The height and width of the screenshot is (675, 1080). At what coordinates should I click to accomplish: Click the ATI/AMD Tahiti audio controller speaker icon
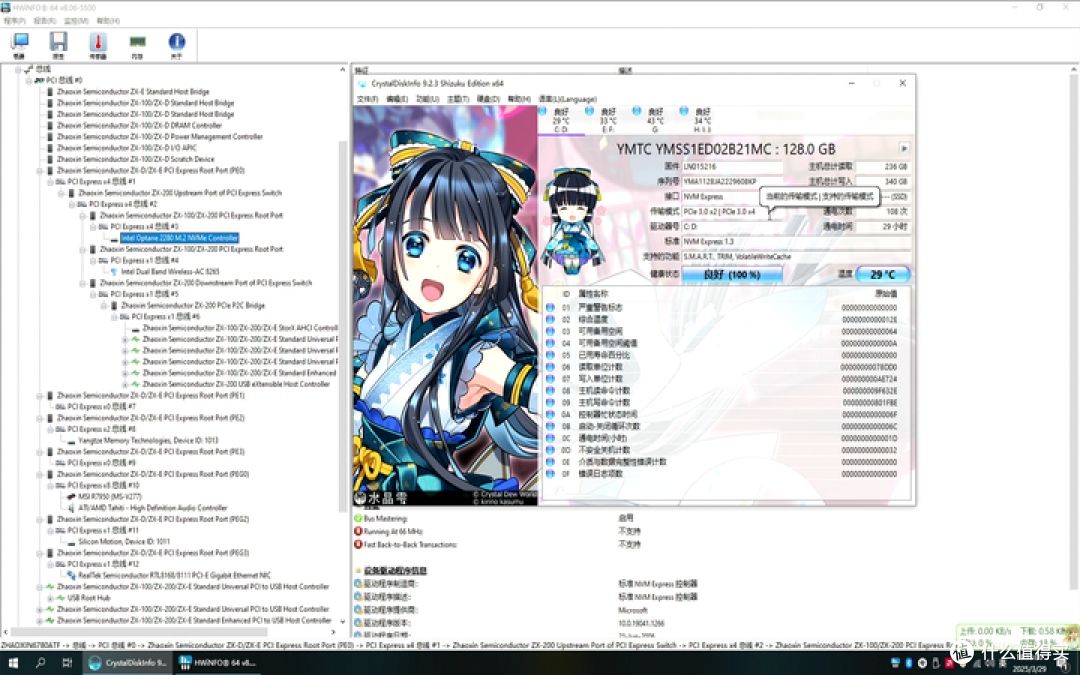pos(71,508)
